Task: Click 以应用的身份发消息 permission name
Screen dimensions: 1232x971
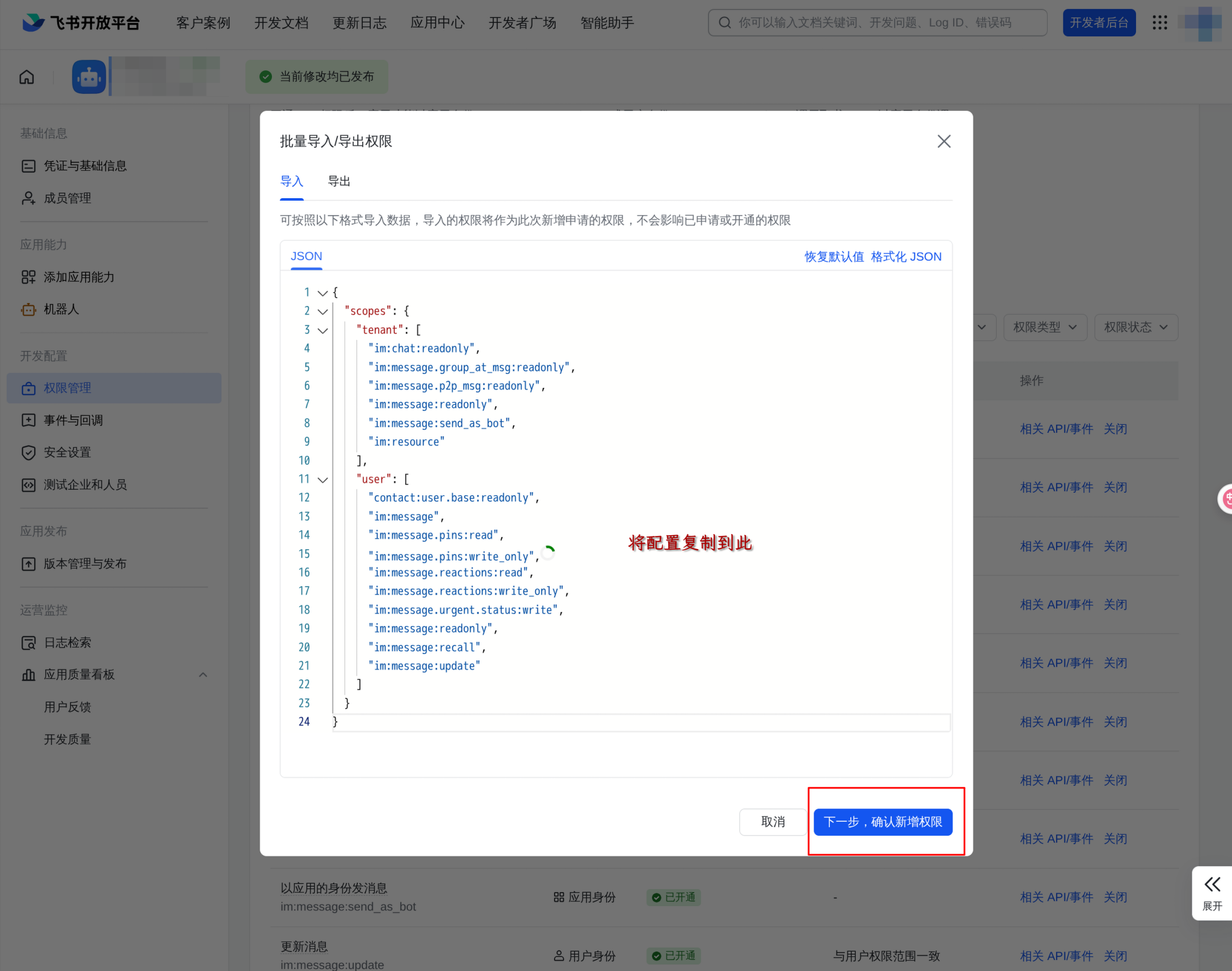Action: (334, 888)
